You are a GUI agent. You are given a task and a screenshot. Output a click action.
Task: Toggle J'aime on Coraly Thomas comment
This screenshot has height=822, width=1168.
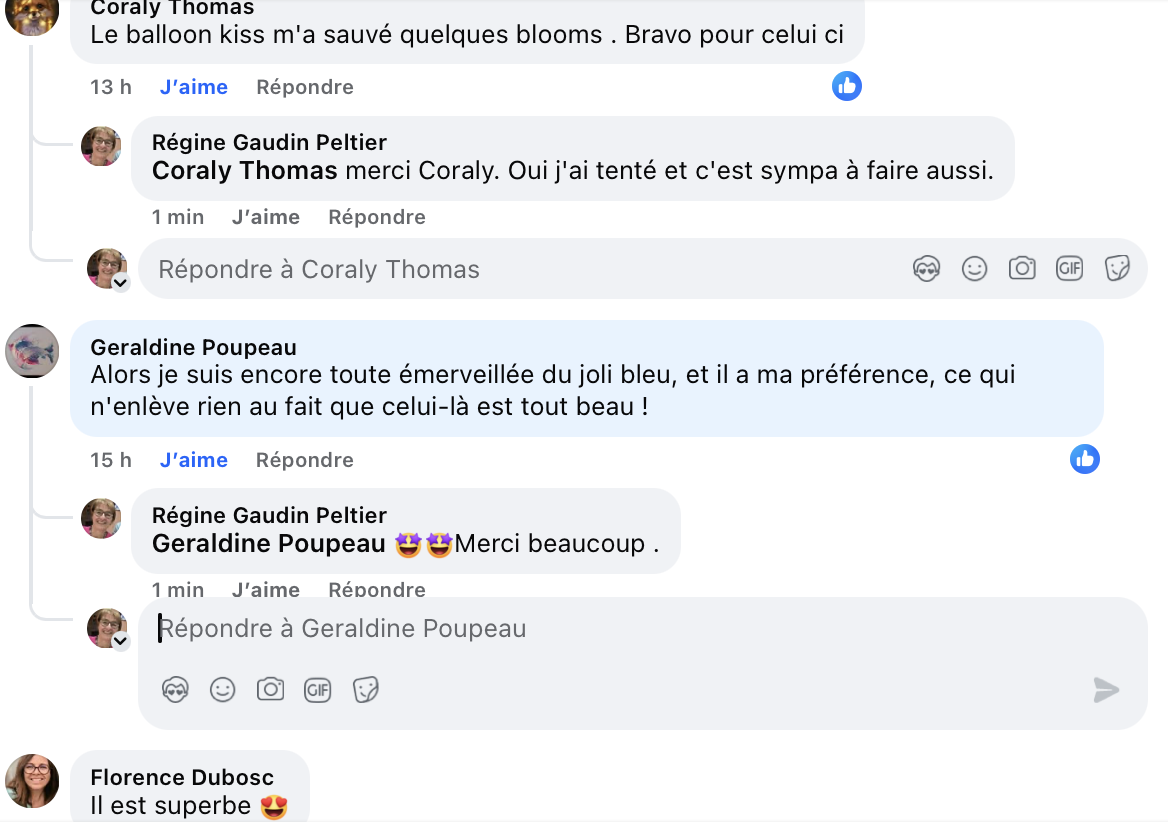(x=194, y=87)
